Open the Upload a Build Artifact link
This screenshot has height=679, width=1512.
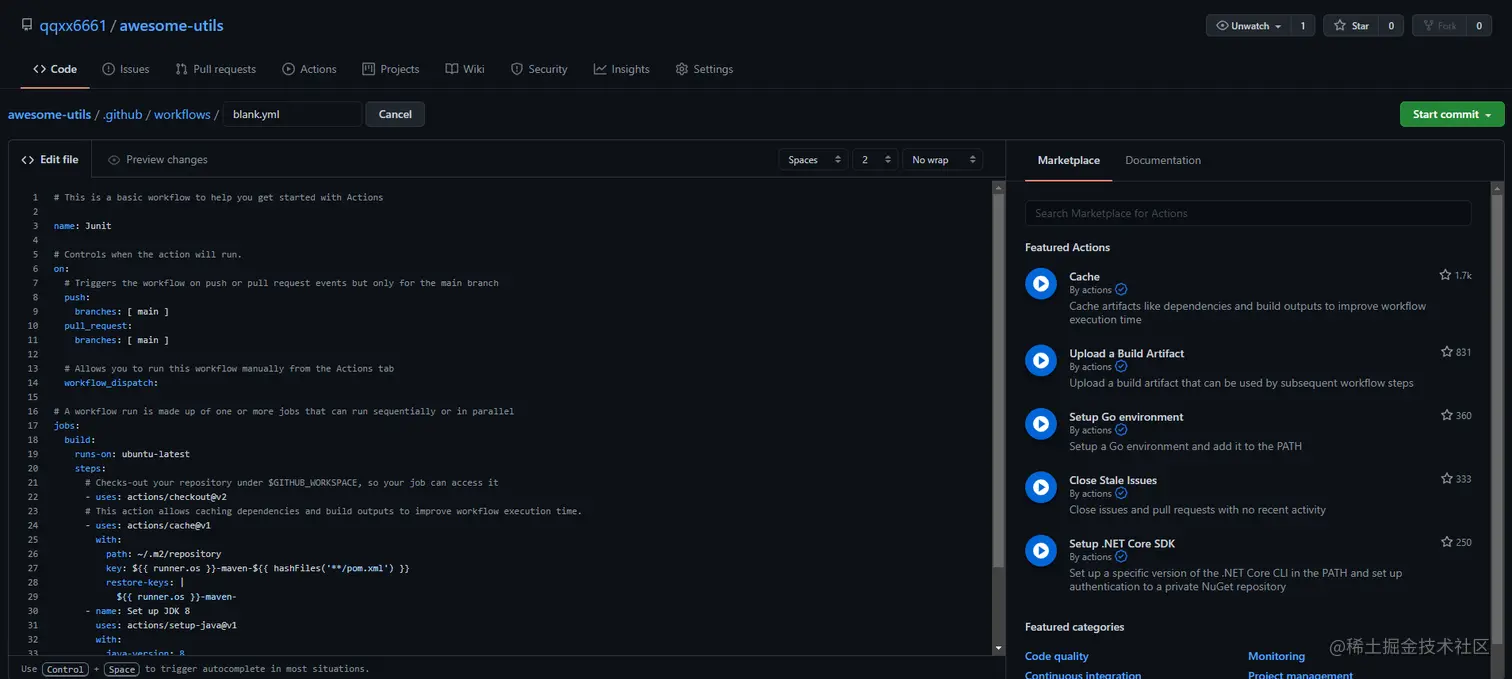coord(1126,353)
